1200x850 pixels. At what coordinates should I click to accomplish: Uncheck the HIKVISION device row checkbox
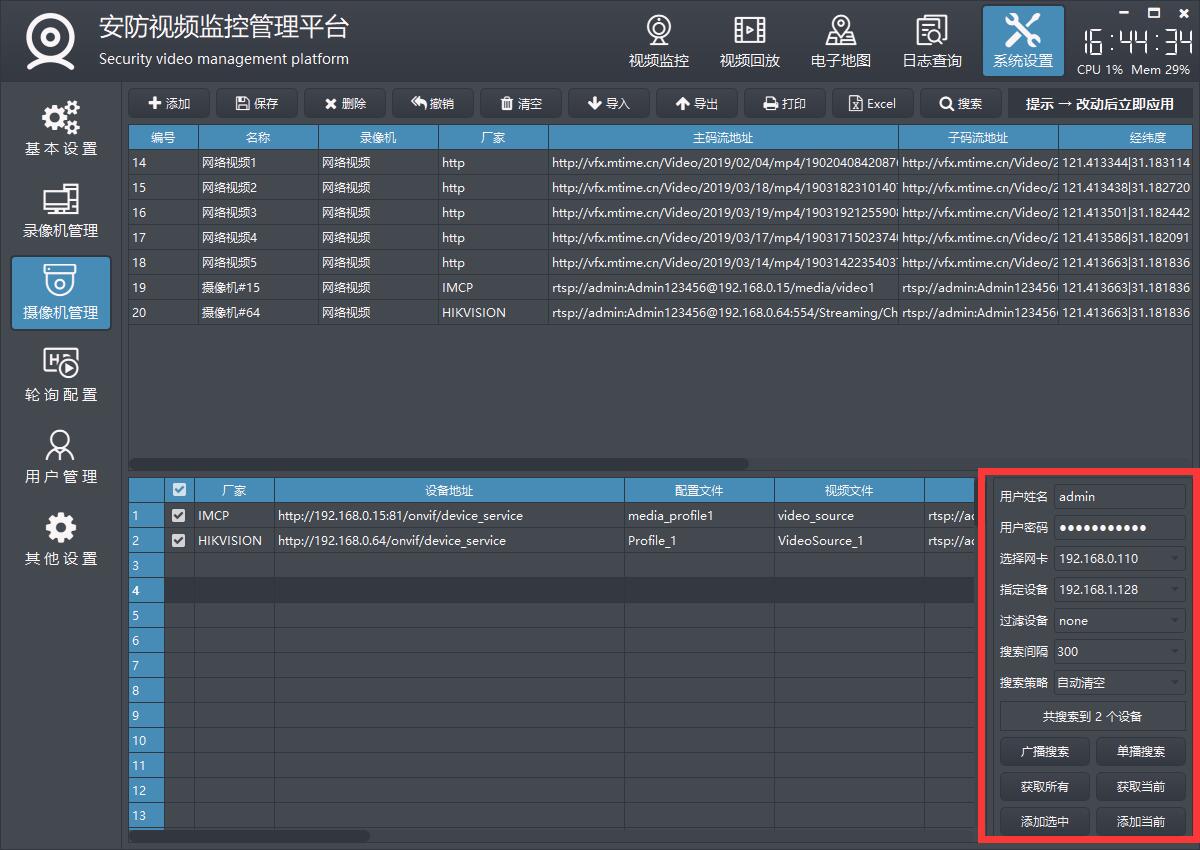[179, 541]
